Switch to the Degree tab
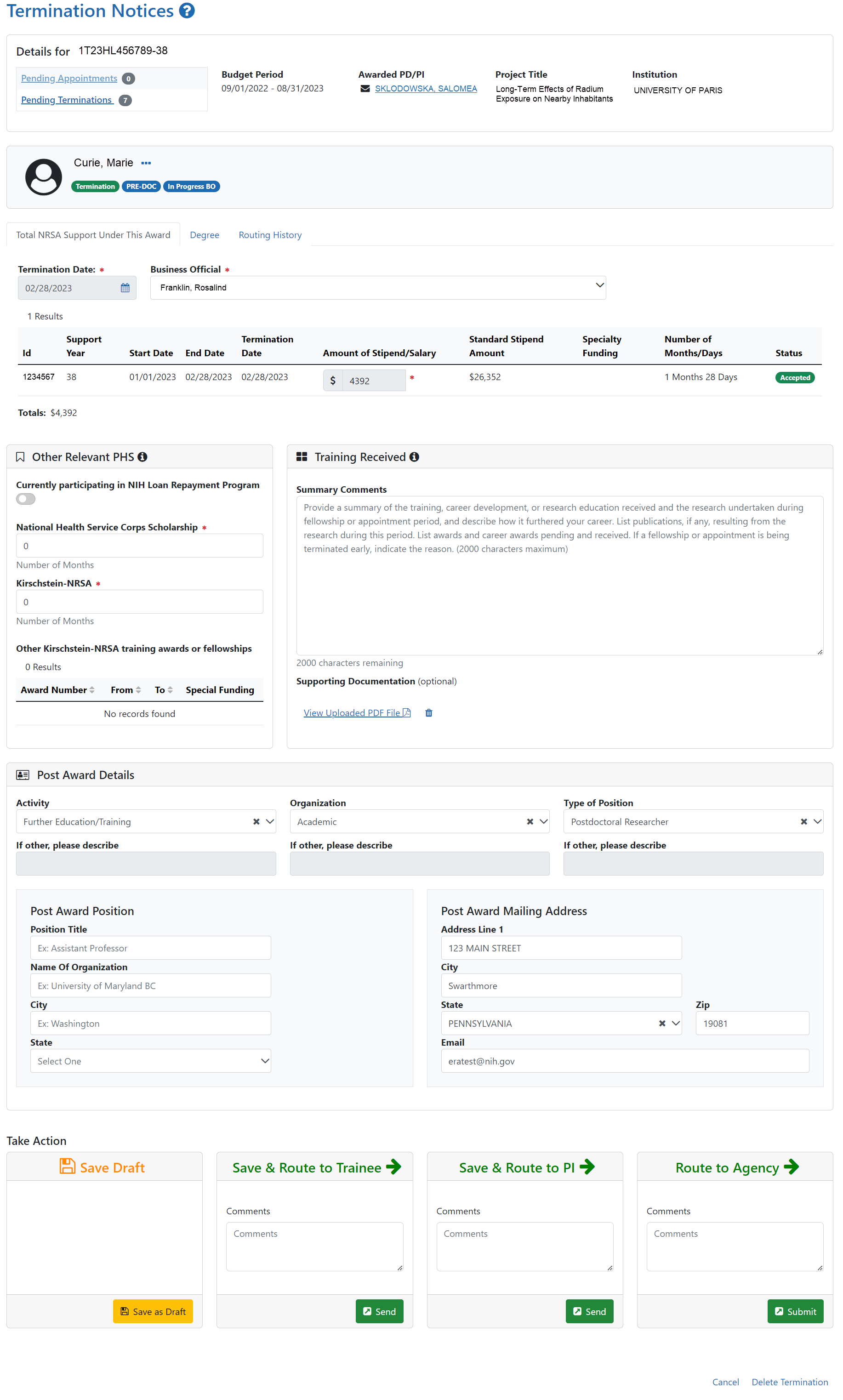Image resolution: width=843 pixels, height=1400 pixels. [205, 234]
